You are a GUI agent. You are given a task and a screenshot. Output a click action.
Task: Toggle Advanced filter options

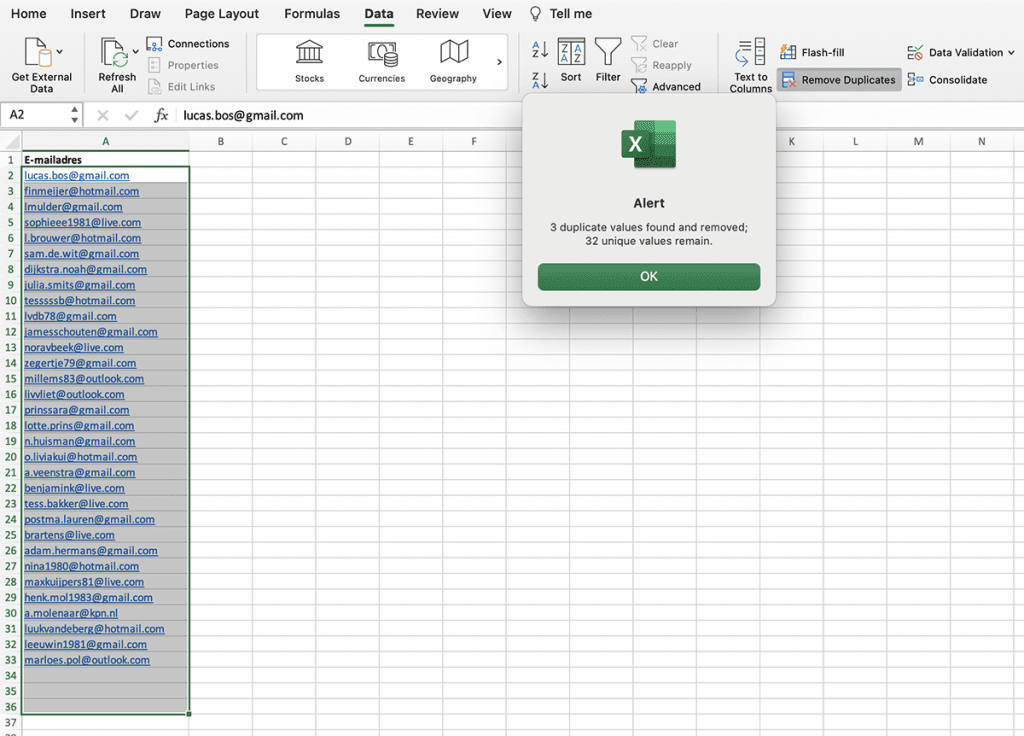(667, 86)
